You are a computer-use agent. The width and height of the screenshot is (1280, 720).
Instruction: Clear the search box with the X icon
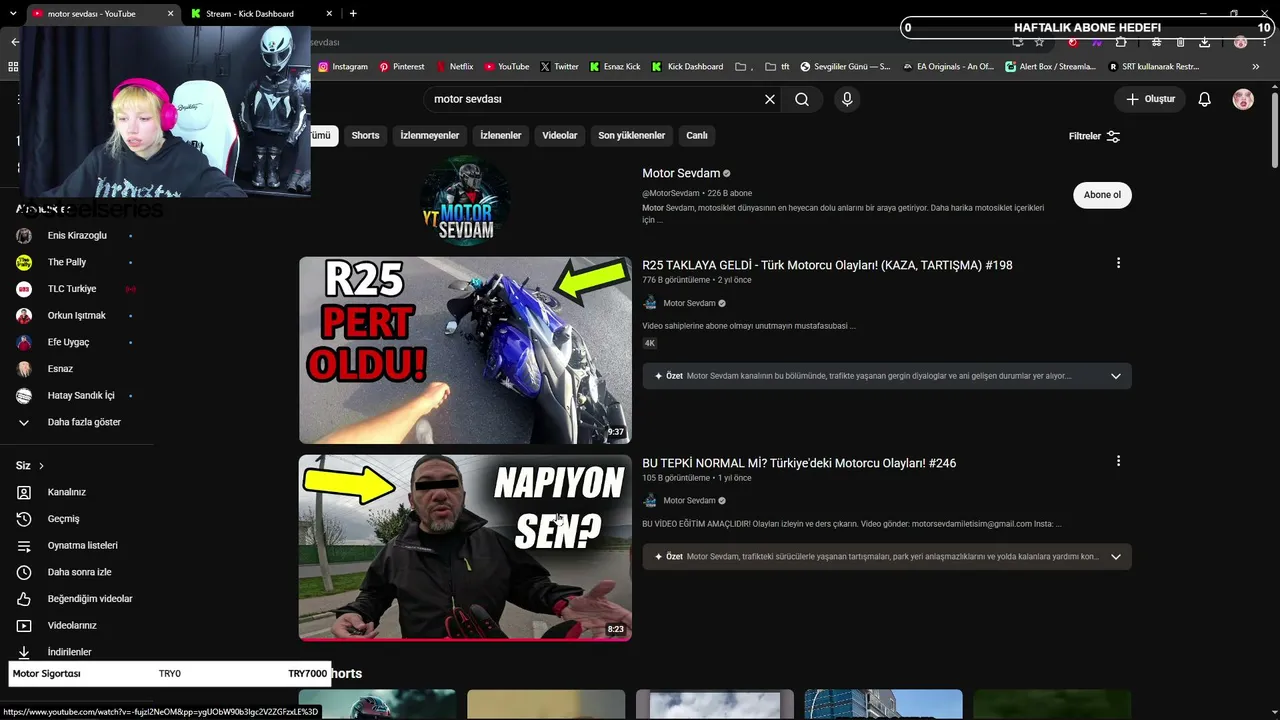coord(770,99)
